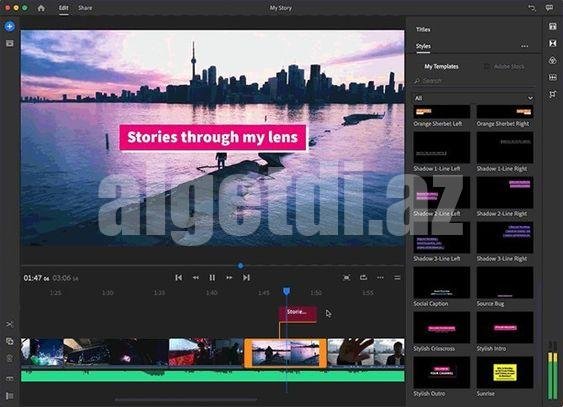Open the project panel icon below plus
Screen dimensions: 563x407
(x=10, y=43)
